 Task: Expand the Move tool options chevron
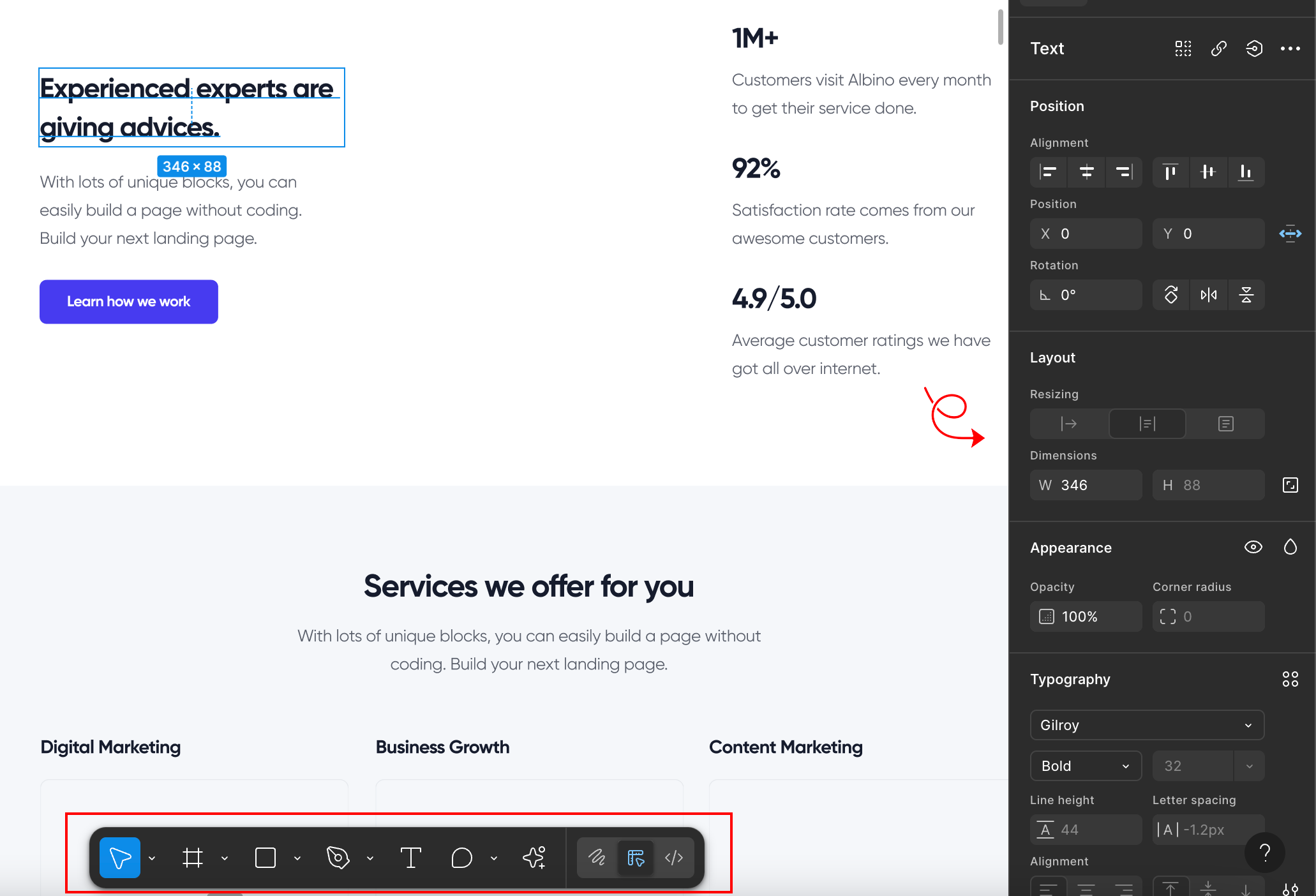point(152,858)
